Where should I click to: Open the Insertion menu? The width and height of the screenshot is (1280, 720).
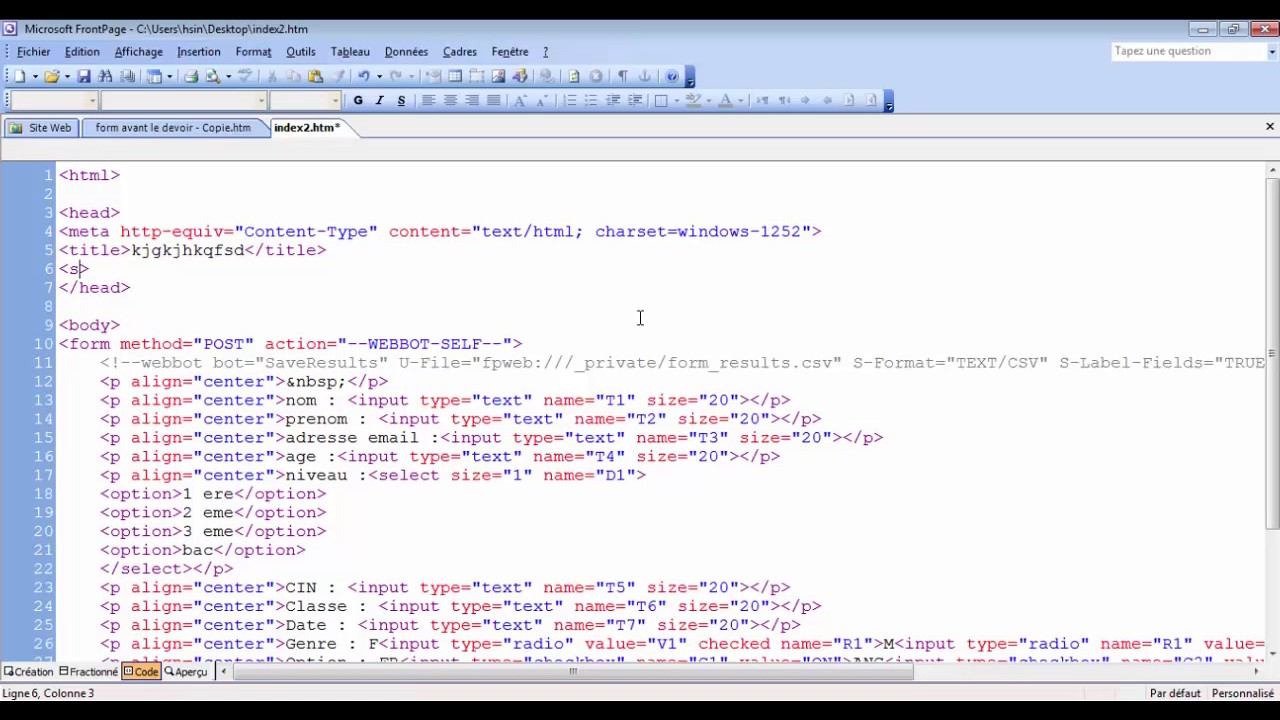click(198, 52)
